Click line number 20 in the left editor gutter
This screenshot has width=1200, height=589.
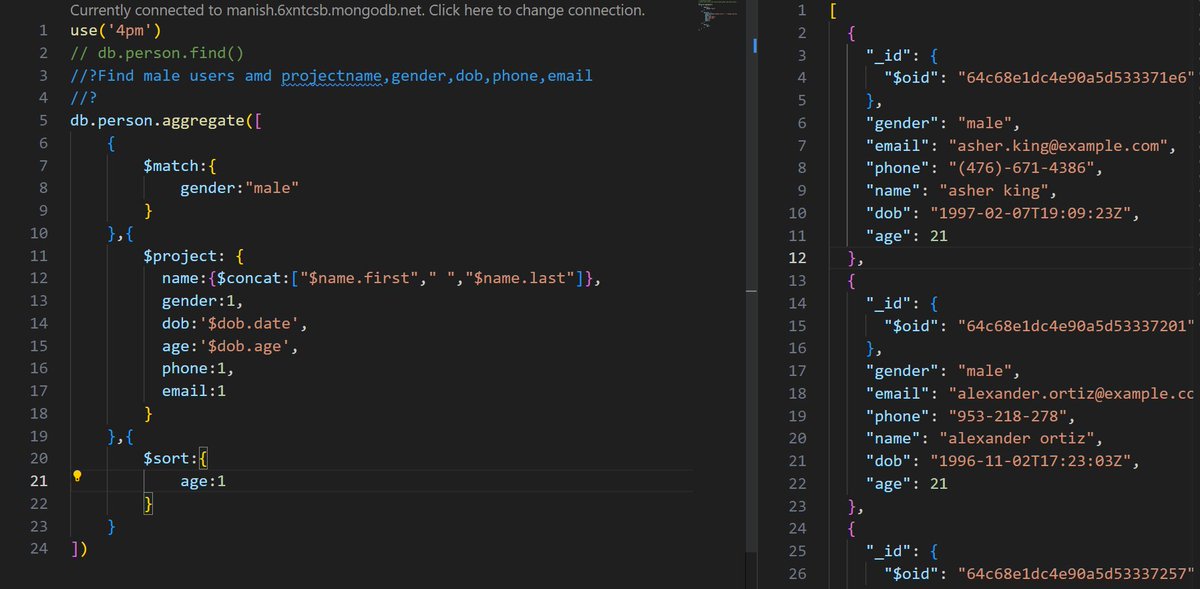tap(39, 459)
